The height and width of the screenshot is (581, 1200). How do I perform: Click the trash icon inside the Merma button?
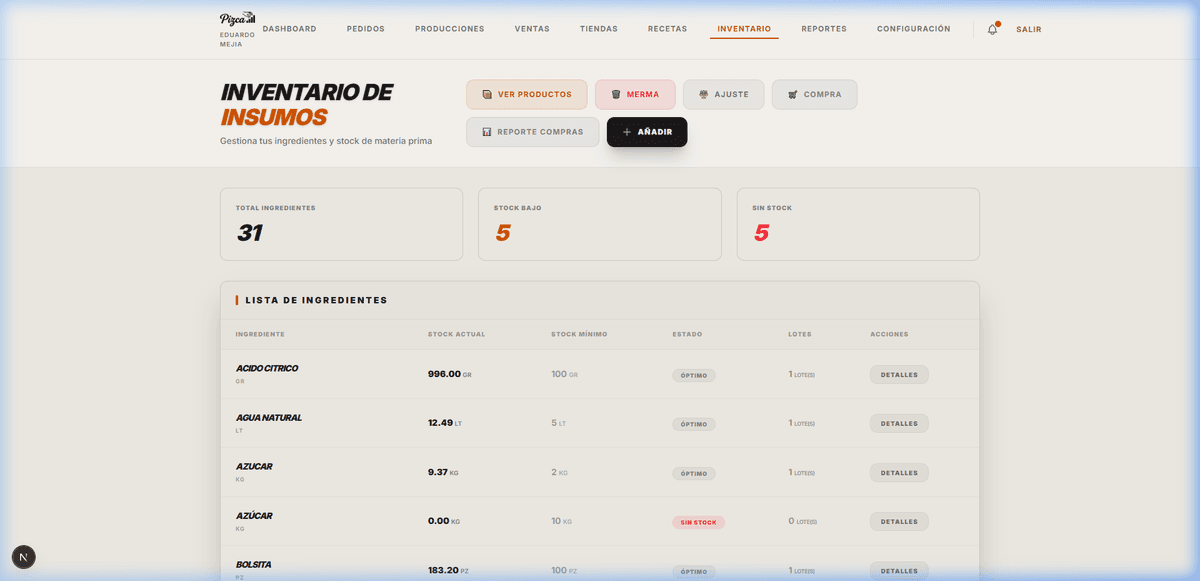tap(615, 94)
